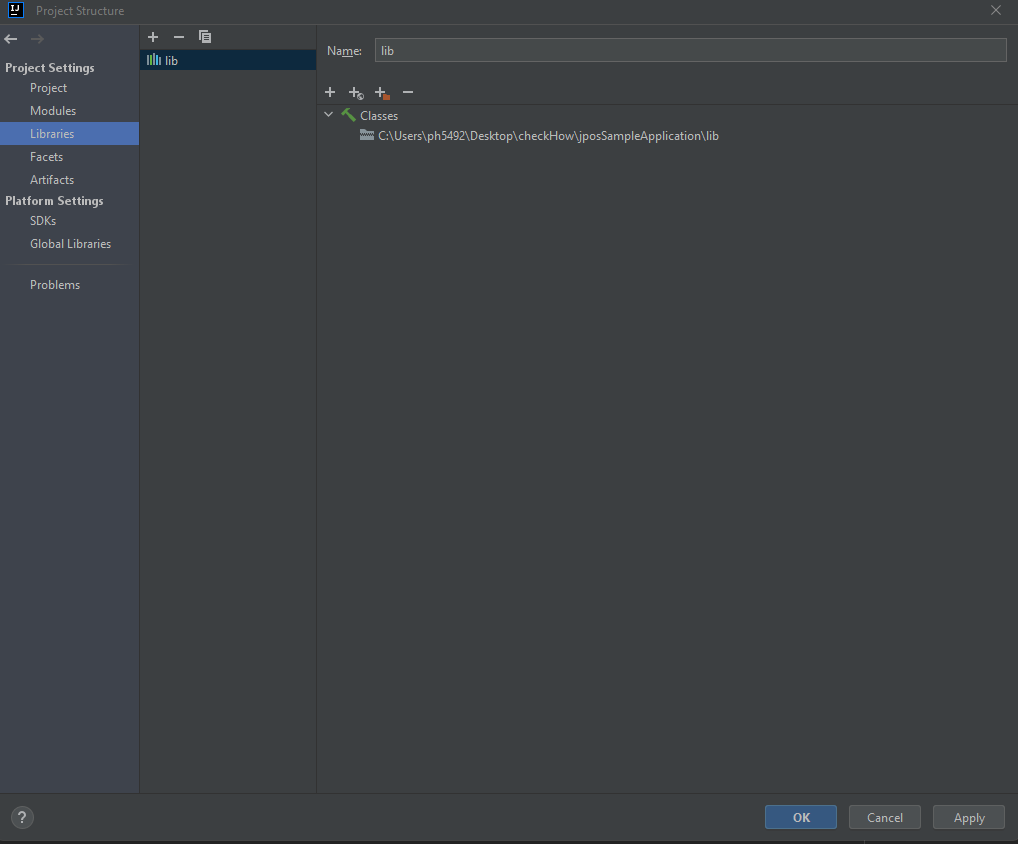Add a root to the library classes
Image resolution: width=1018 pixels, height=844 pixels.
click(x=330, y=92)
